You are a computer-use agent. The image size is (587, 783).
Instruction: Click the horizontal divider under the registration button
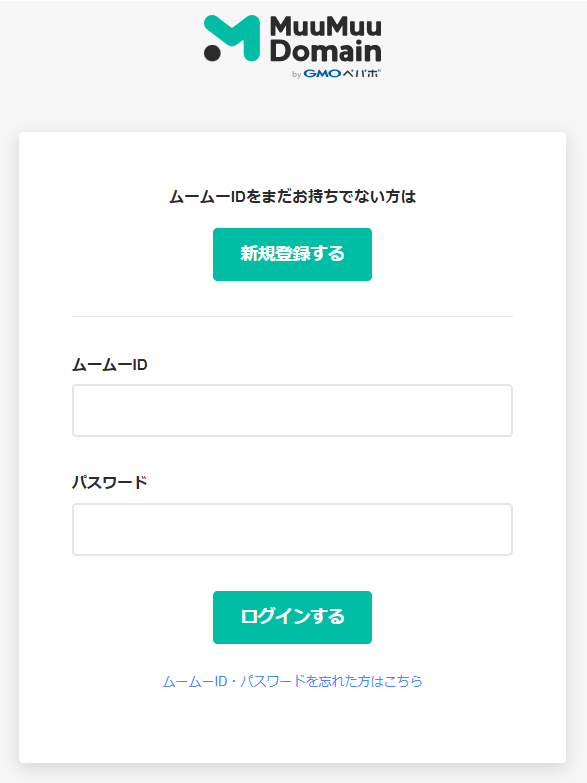pyautogui.click(x=292, y=316)
